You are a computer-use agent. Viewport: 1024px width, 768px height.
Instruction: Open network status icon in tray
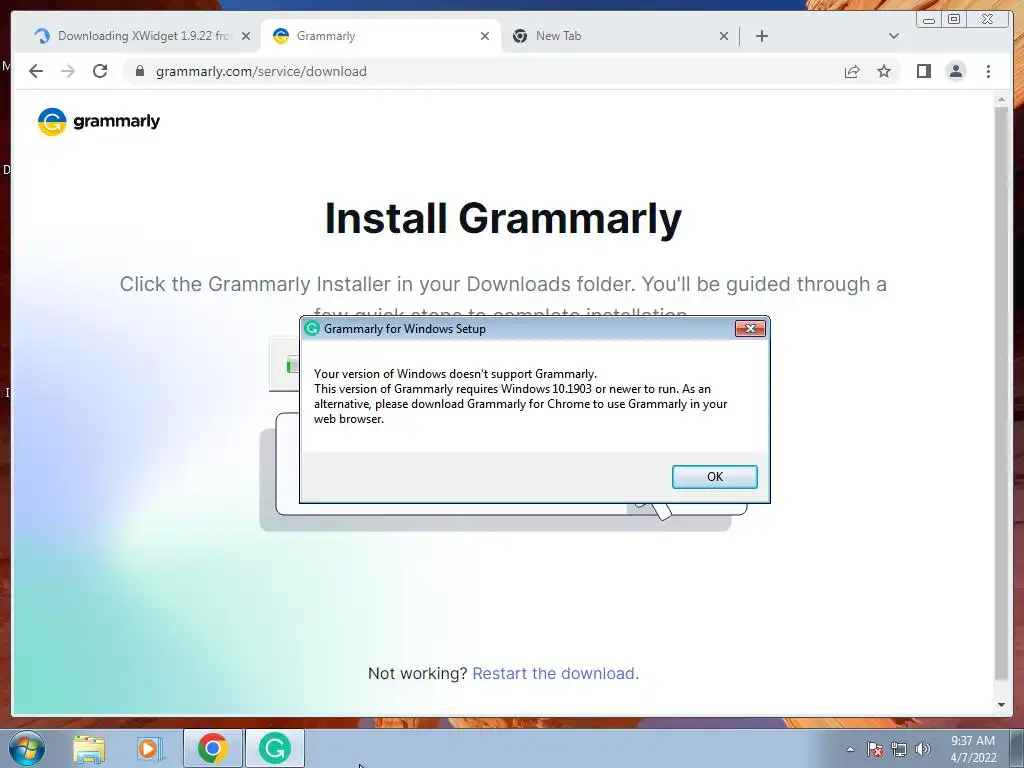[x=899, y=749]
